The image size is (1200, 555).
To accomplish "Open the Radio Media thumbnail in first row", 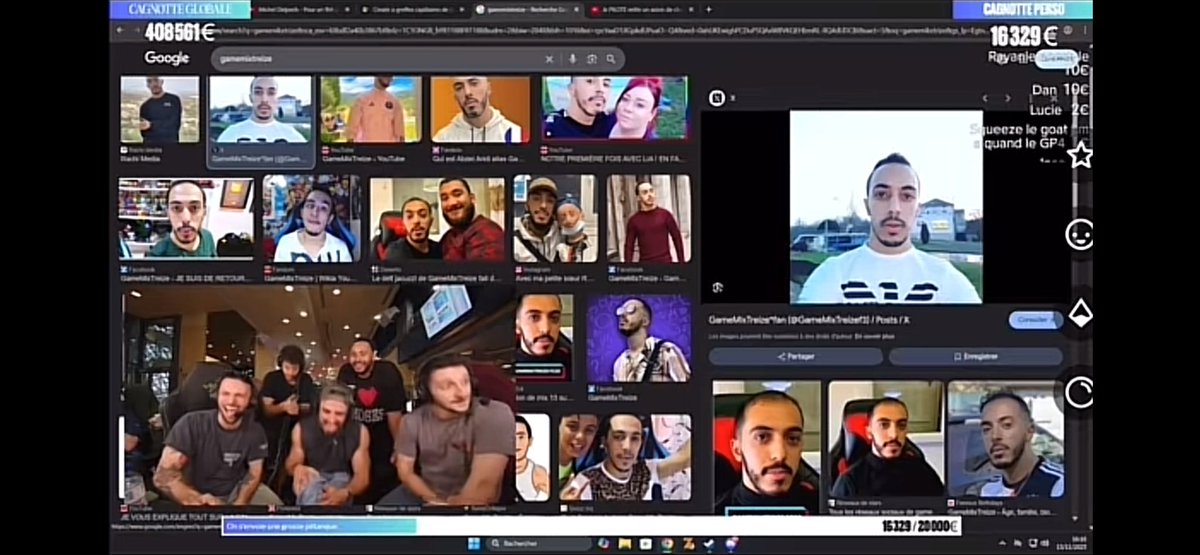I will [160, 110].
